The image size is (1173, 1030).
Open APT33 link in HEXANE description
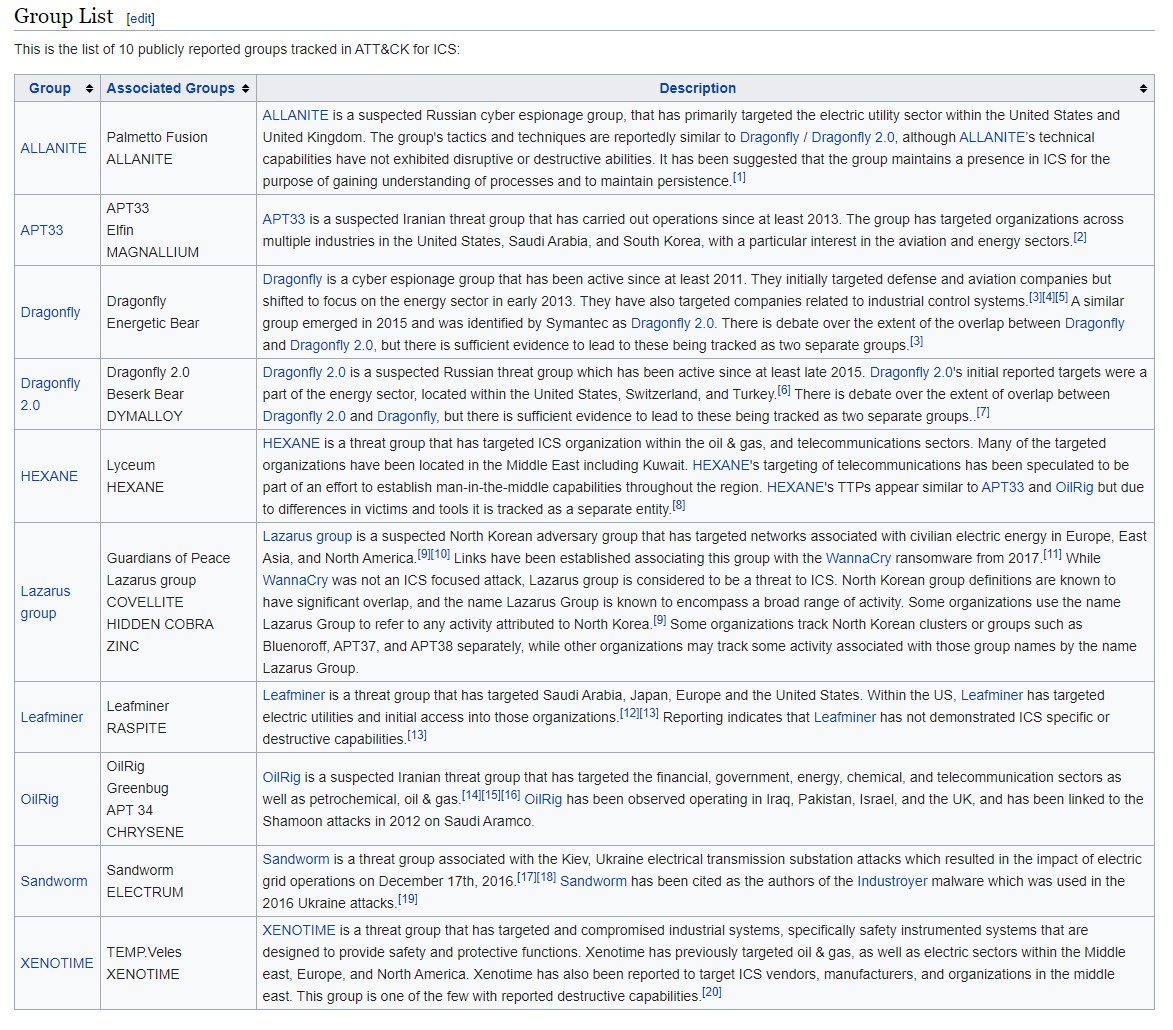pos(1002,488)
